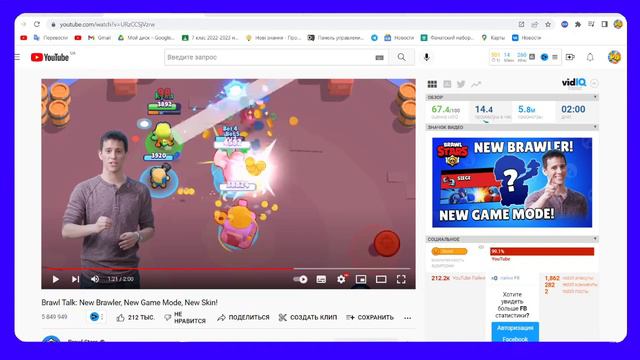Bookmark this page with the star
Viewport: 640px width, 360px height.
point(548,24)
